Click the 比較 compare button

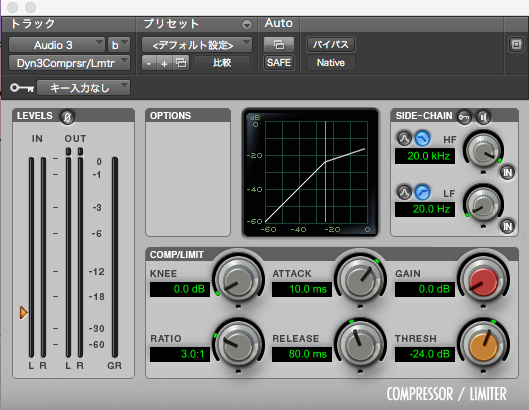(222, 63)
